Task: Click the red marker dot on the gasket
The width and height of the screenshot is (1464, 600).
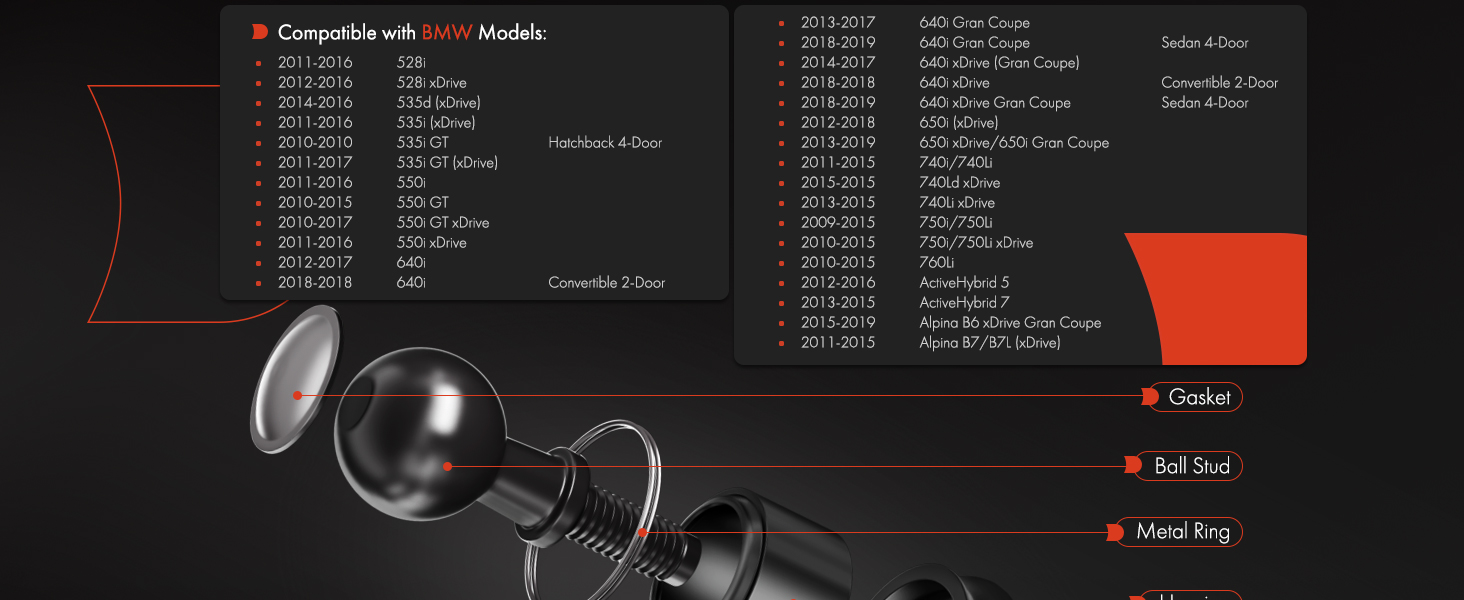Action: click(297, 395)
